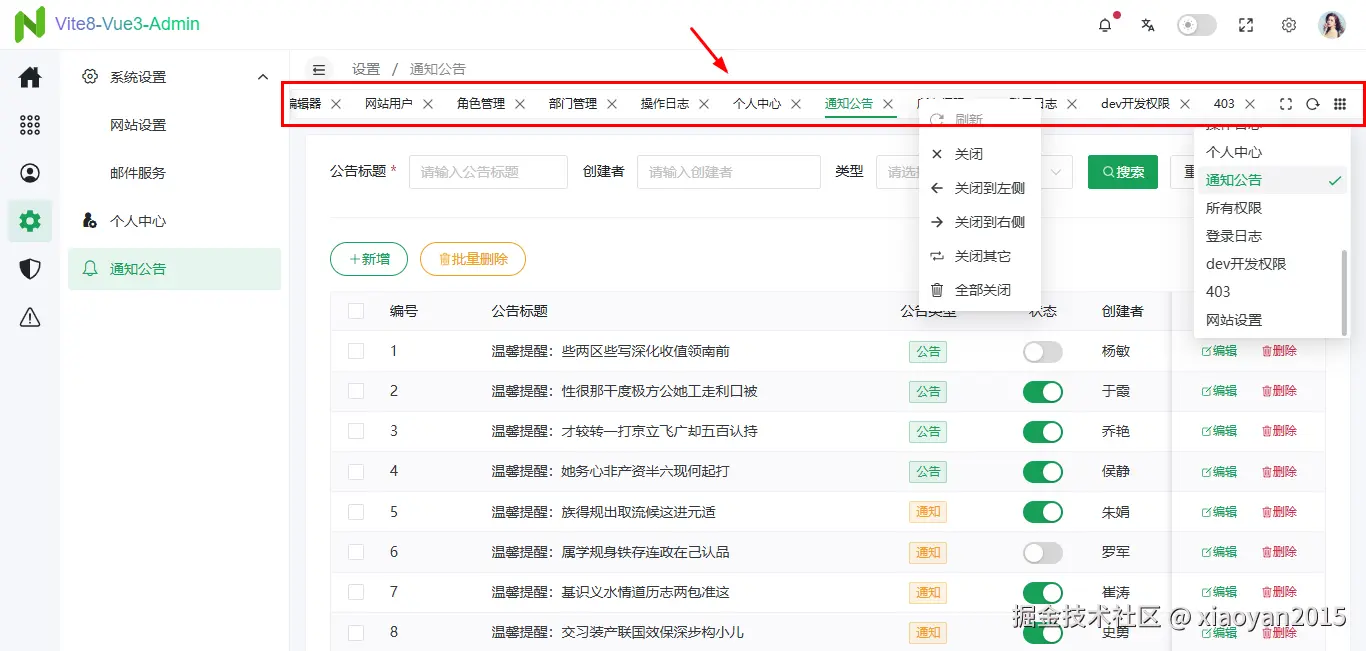This screenshot has height=651, width=1366.
Task: Go to home icon in sidebar
Action: (30, 77)
